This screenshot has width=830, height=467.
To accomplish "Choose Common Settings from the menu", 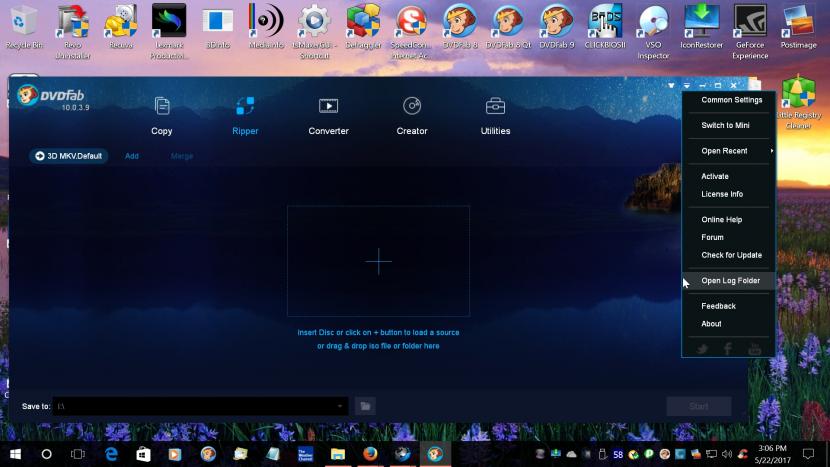I will coord(732,100).
